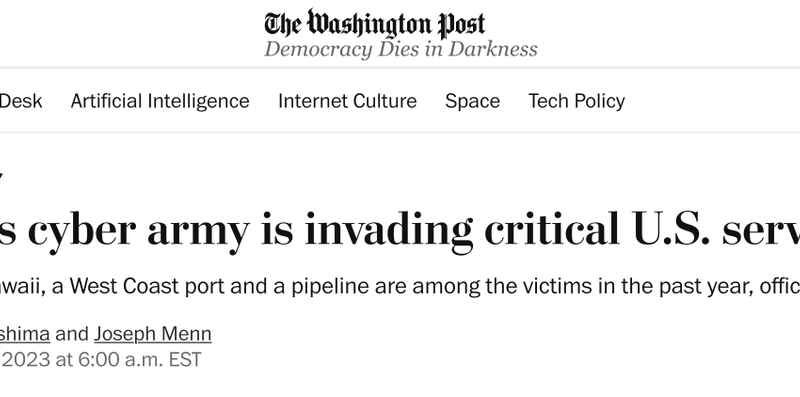This screenshot has height=397, width=800.
Task: Click the cyber army article headline
Action: (x=400, y=230)
